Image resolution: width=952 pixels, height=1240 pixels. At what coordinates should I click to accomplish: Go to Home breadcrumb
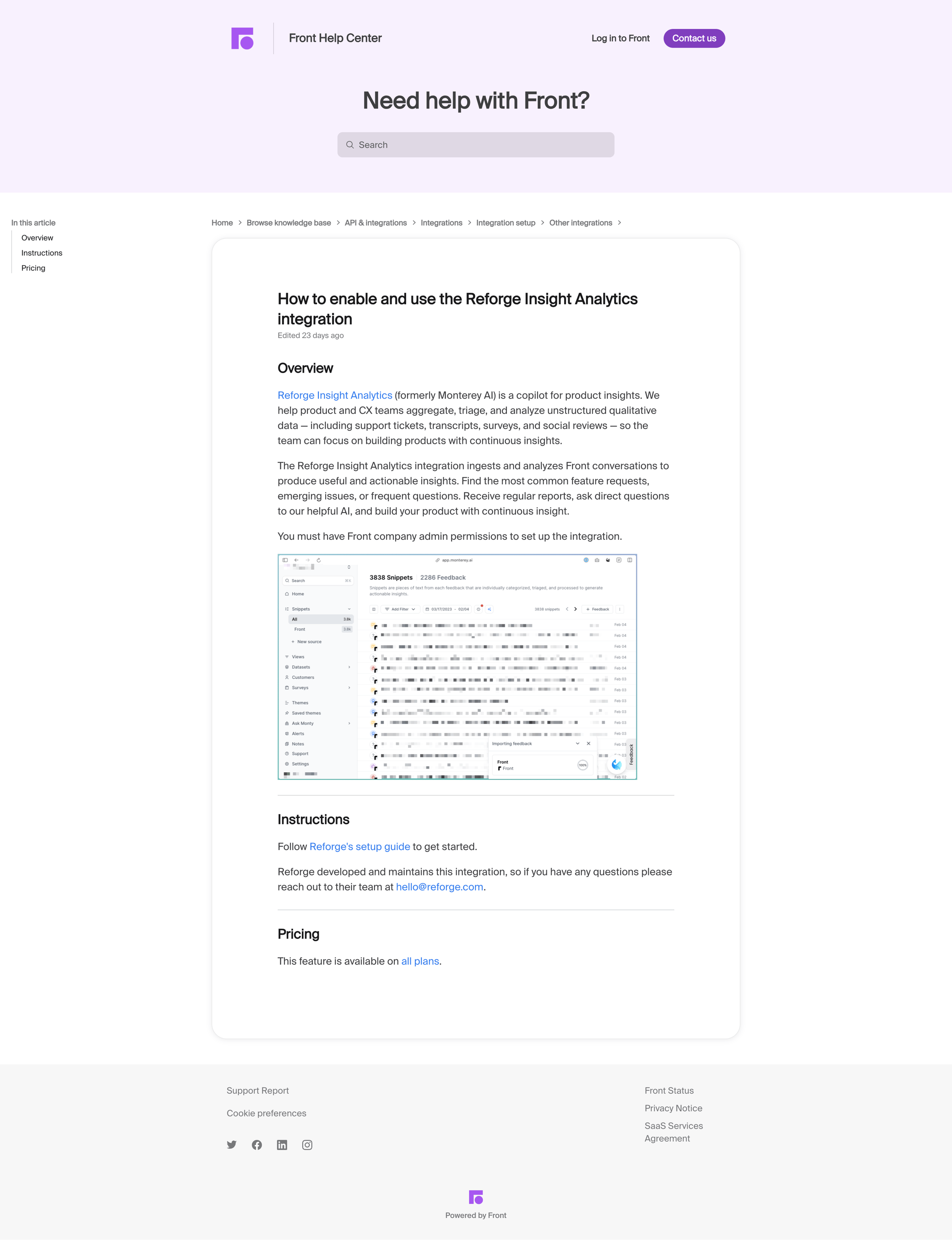222,223
